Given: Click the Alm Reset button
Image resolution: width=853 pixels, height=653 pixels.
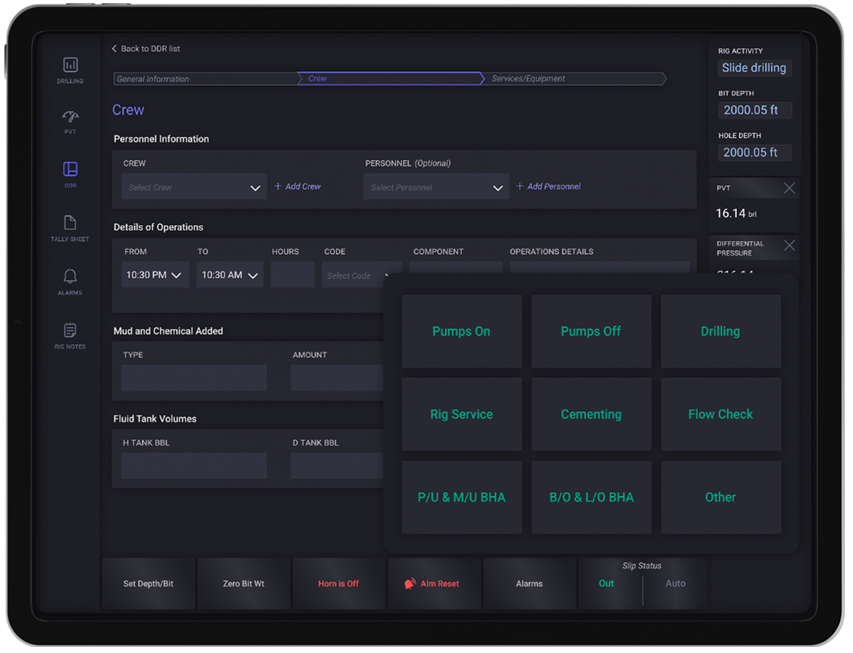Looking at the screenshot, I should [x=434, y=583].
